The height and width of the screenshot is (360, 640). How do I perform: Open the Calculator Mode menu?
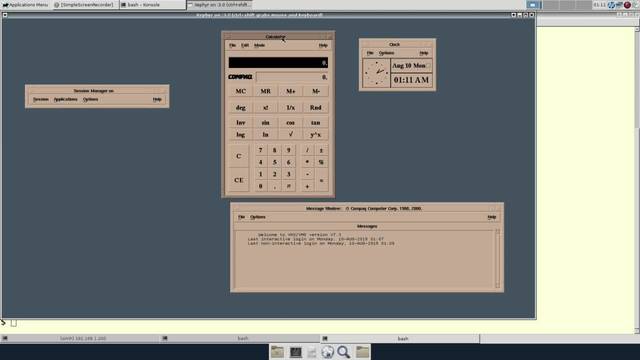(259, 45)
